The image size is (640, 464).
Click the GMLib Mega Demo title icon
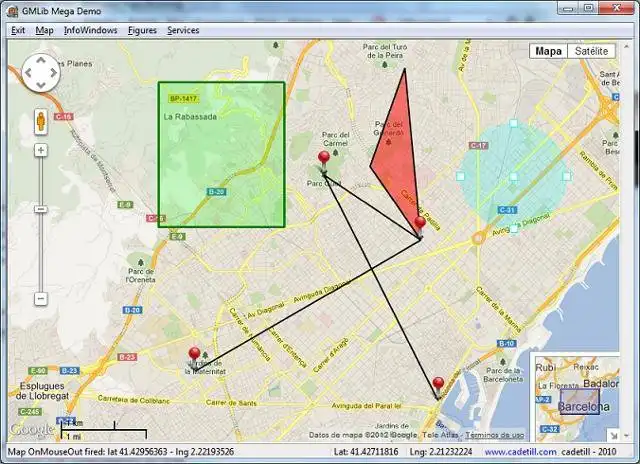(13, 11)
